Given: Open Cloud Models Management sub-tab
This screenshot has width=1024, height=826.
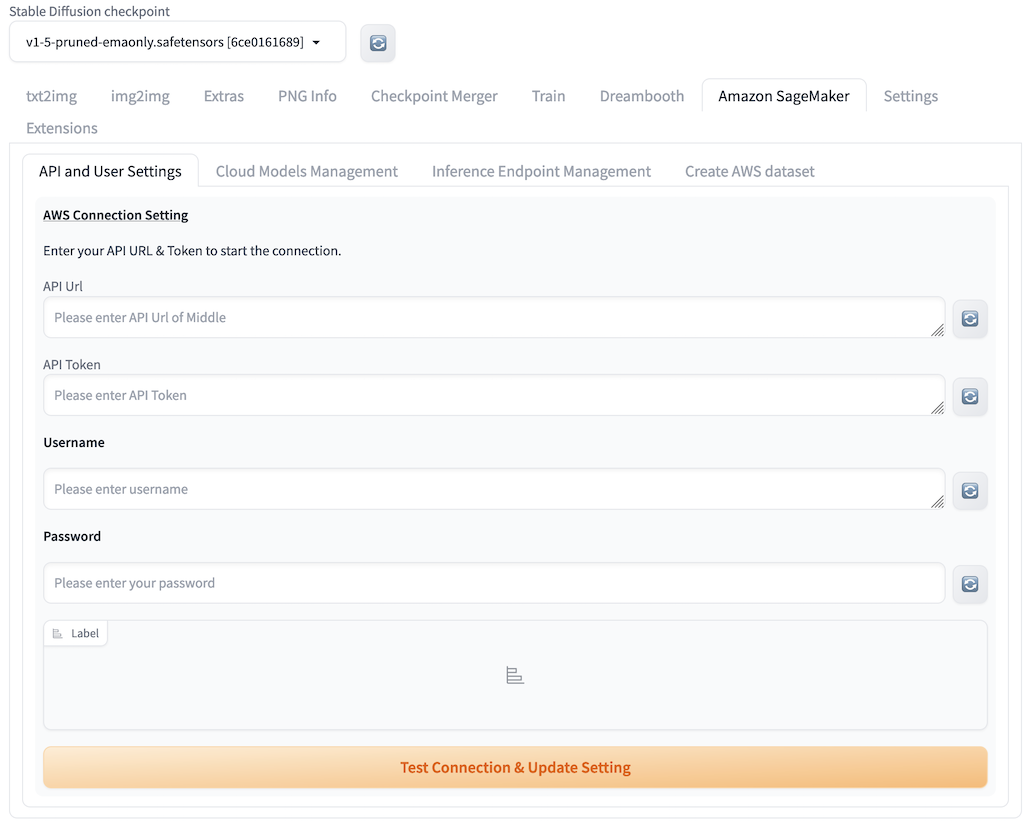Looking at the screenshot, I should point(307,171).
